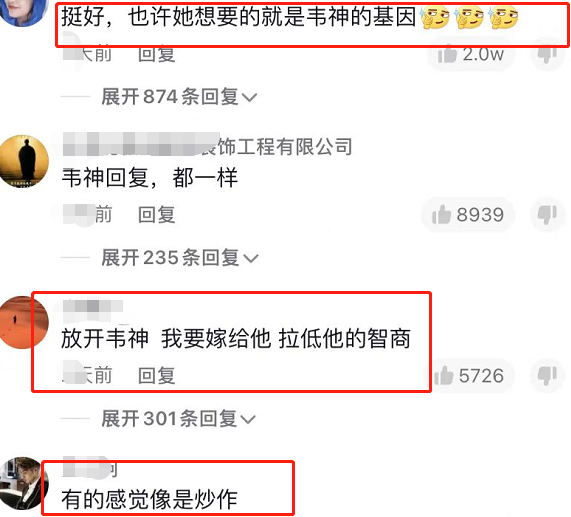Open the silhouette sunset avatar profile
This screenshot has height=517, width=571.
tap(24, 161)
